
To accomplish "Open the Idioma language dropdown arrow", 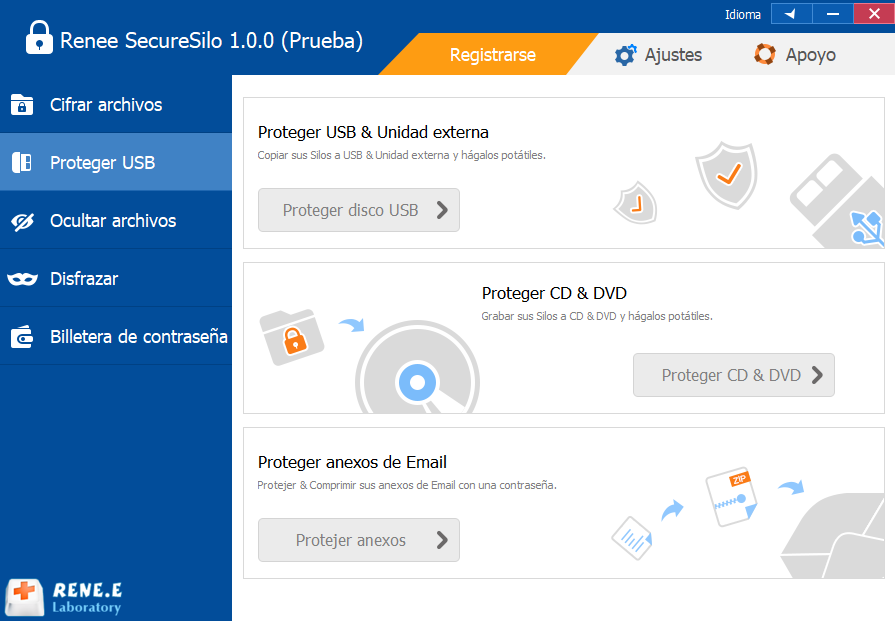I will (x=791, y=14).
